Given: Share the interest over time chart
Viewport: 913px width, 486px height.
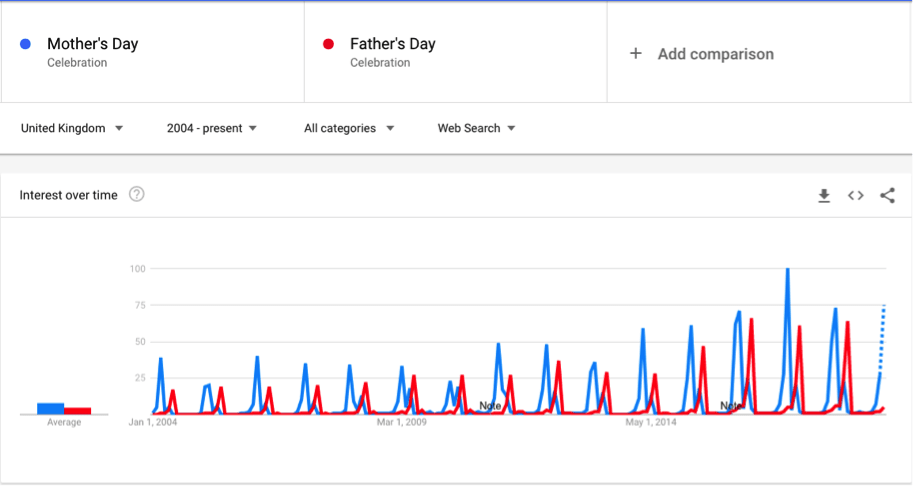Looking at the screenshot, I should pos(887,196).
